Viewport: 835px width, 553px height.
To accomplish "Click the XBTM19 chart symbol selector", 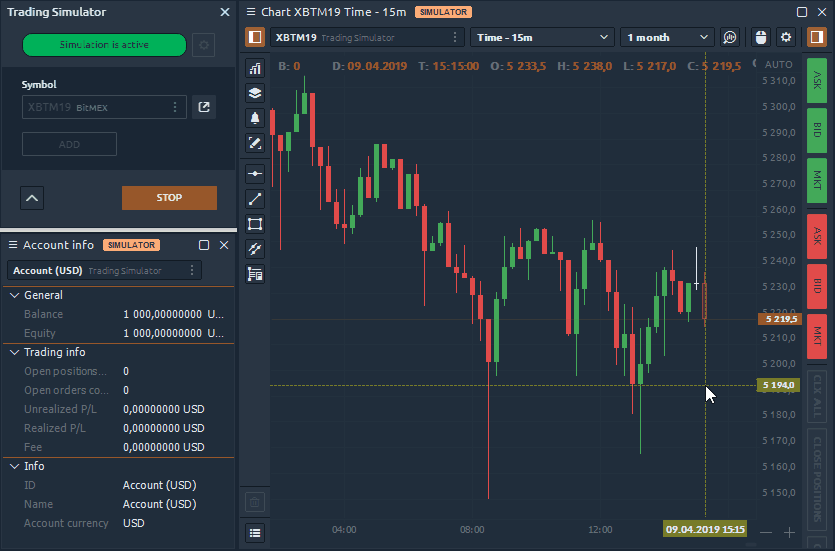I will tap(367, 37).
